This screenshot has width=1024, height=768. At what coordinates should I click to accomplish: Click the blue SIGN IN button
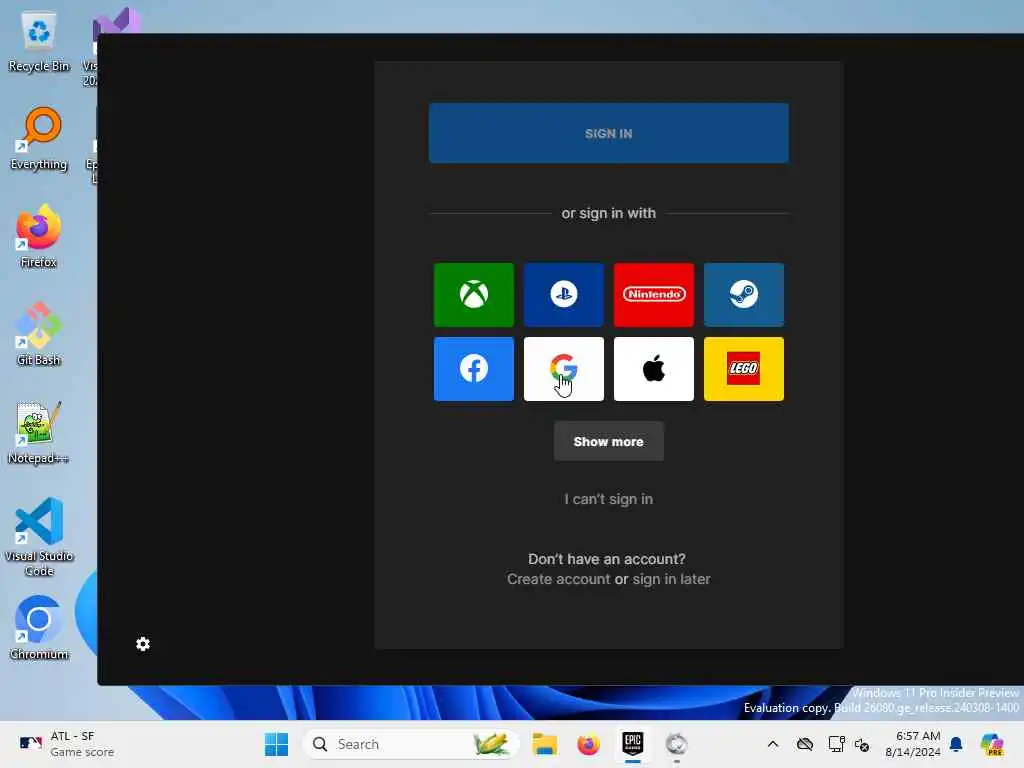tap(609, 133)
